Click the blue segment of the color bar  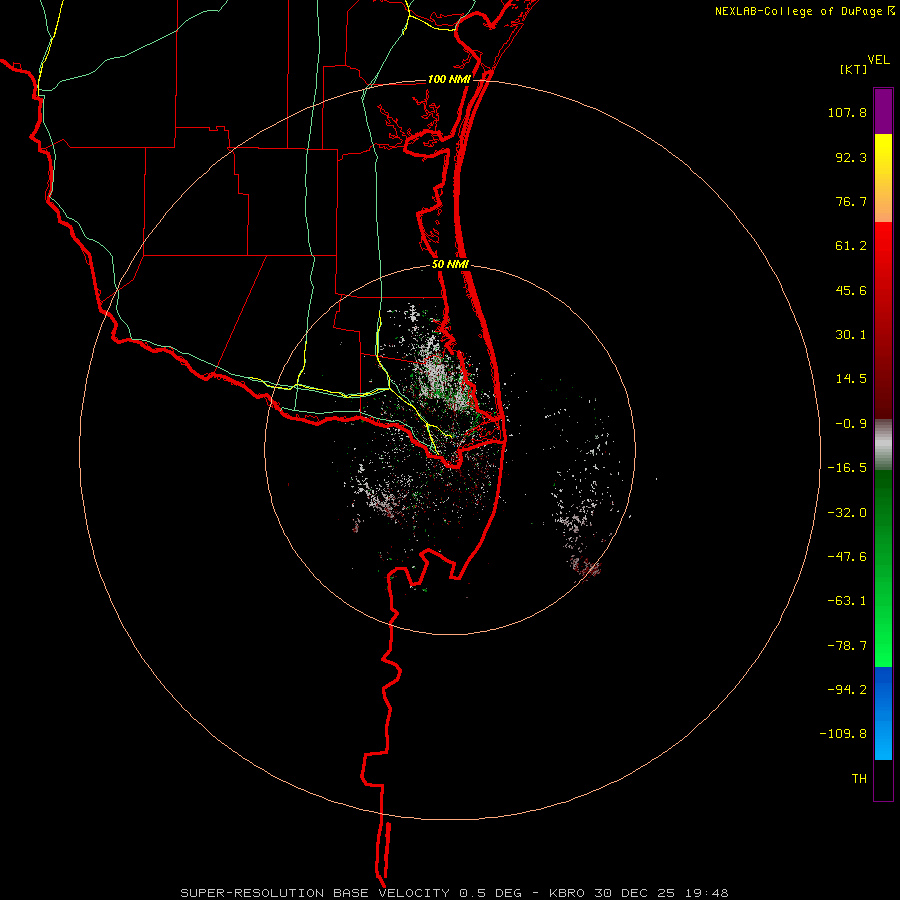tap(883, 713)
